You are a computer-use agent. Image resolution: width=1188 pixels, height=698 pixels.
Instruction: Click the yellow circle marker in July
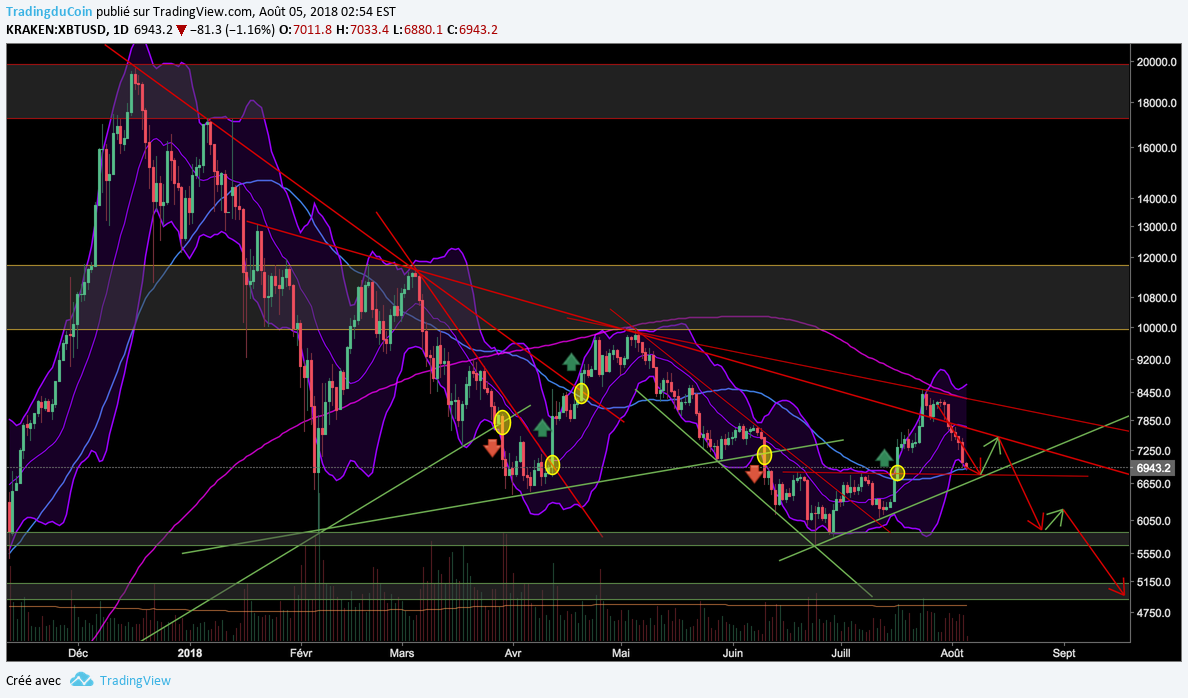[897, 472]
